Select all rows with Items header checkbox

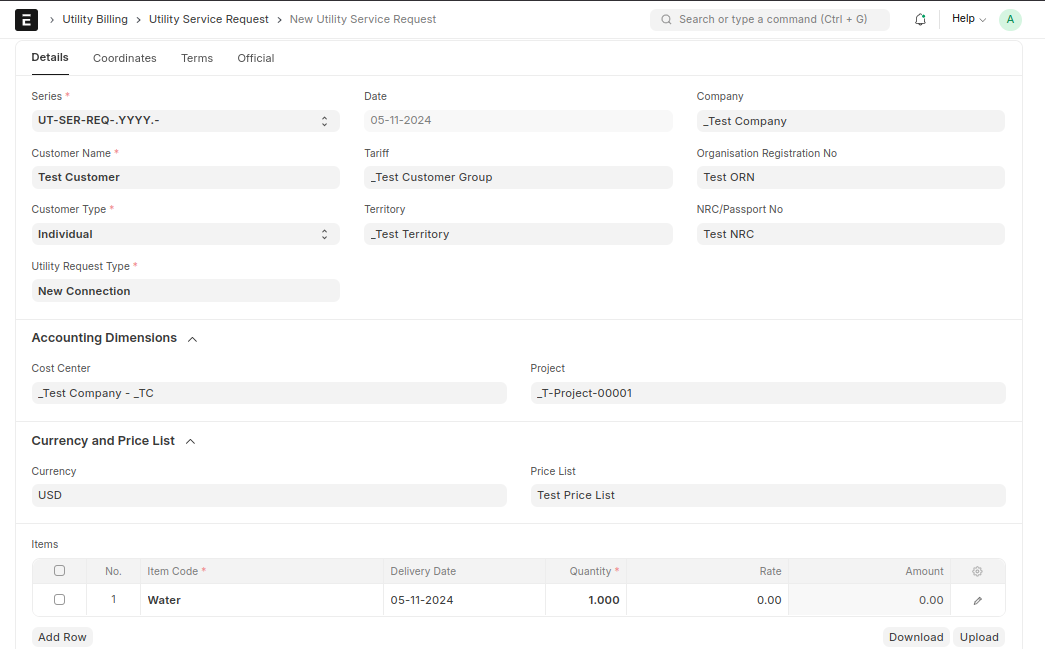click(x=59, y=570)
